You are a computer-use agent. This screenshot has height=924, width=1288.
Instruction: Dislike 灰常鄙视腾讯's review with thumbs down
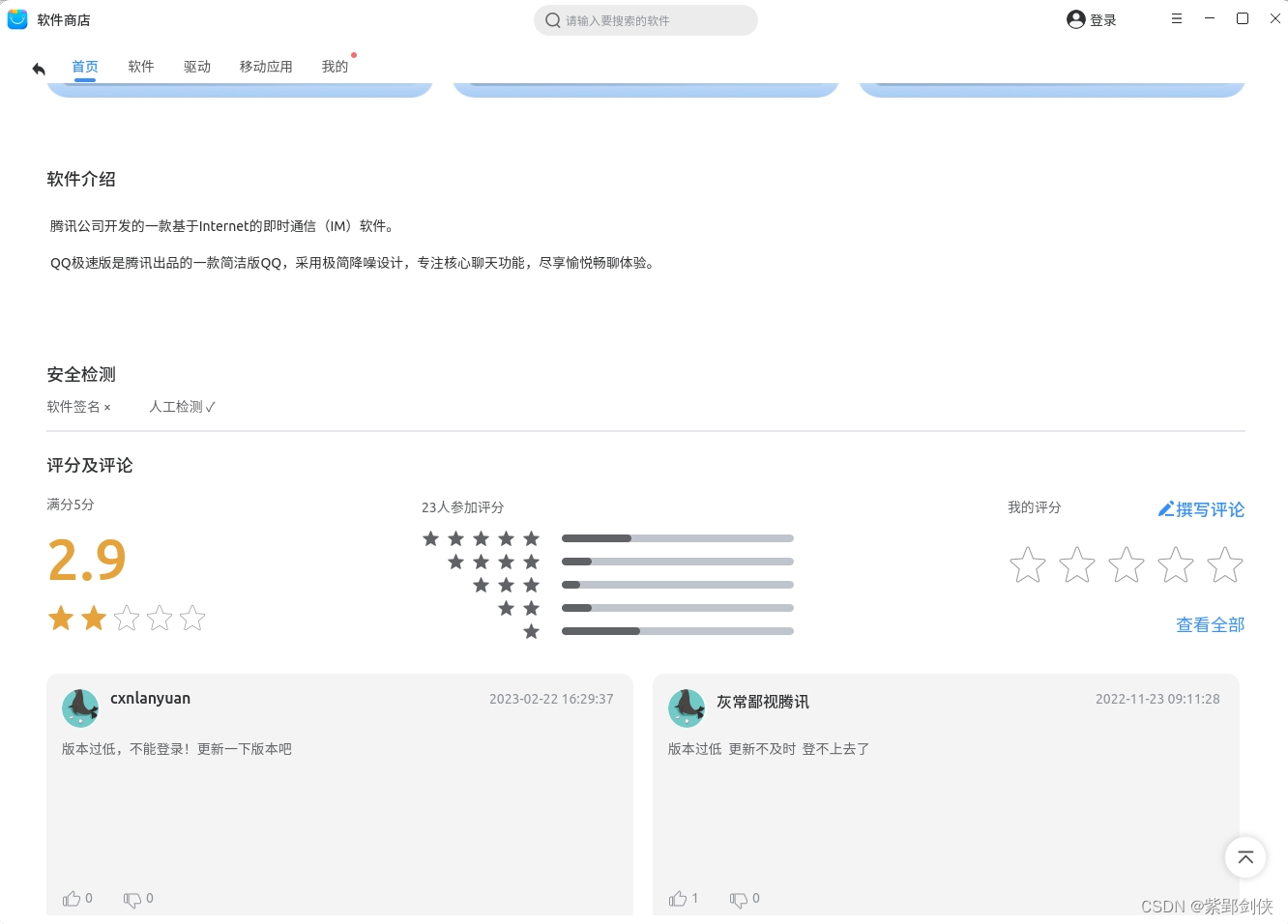[x=739, y=899]
